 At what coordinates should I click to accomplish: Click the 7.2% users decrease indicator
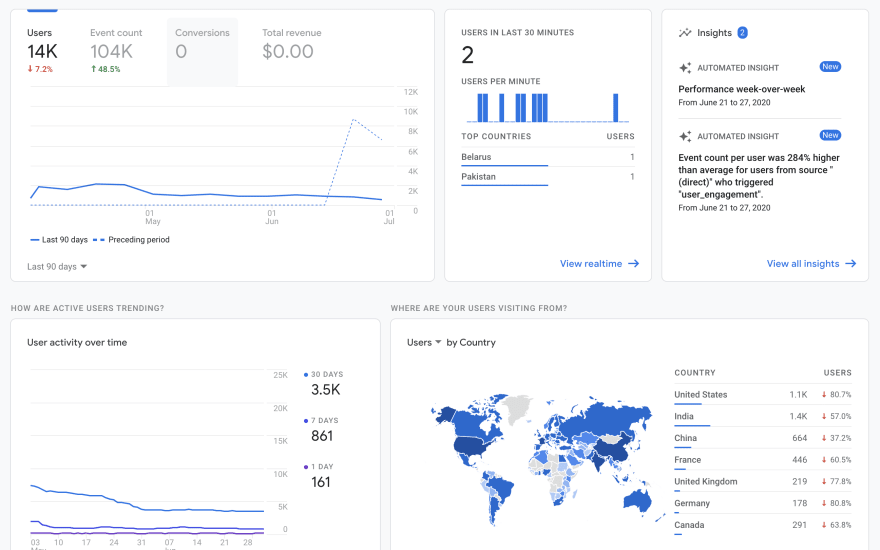tap(40, 69)
